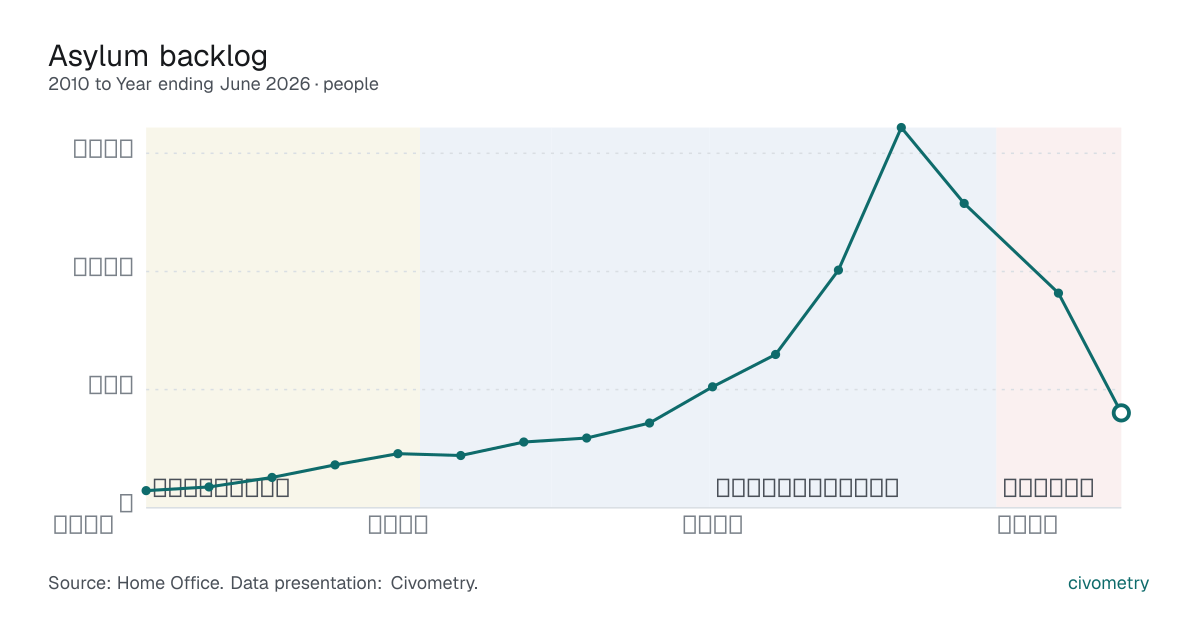Viewport: 1200px width, 630px height.
Task: Select the last data point in yellow region
Action: click(398, 454)
